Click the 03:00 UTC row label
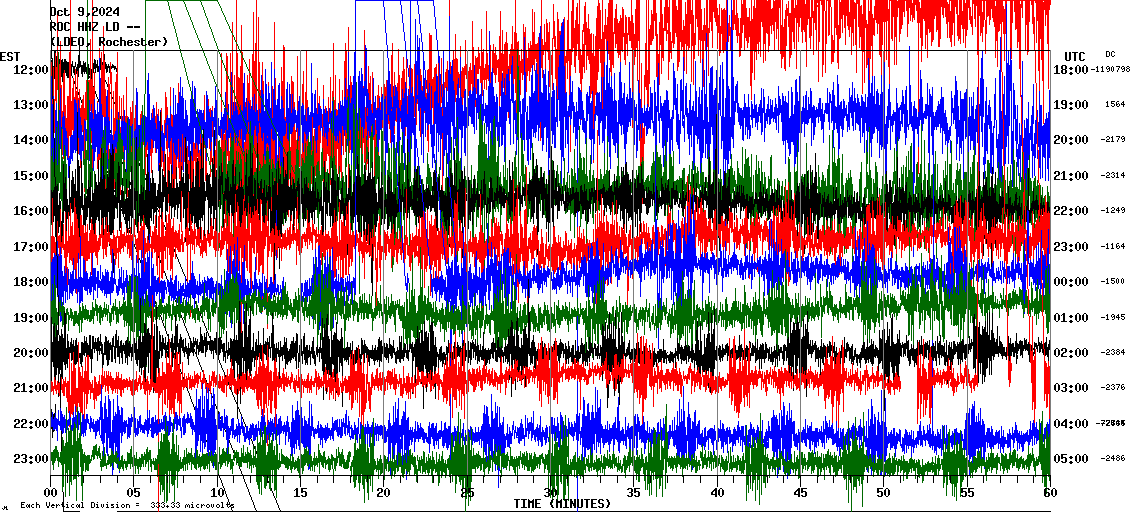This screenshot has height=519, width=1130. [x=1070, y=388]
